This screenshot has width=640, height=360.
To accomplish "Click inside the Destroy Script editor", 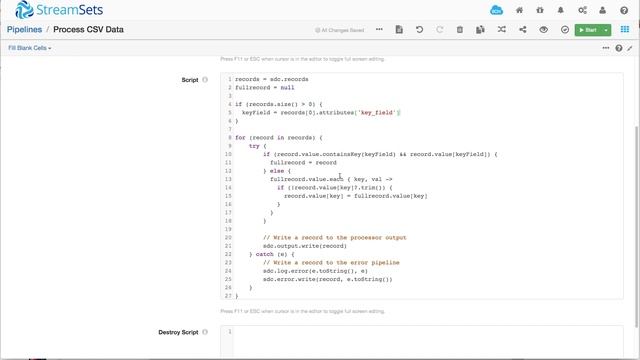I will [x=422, y=342].
